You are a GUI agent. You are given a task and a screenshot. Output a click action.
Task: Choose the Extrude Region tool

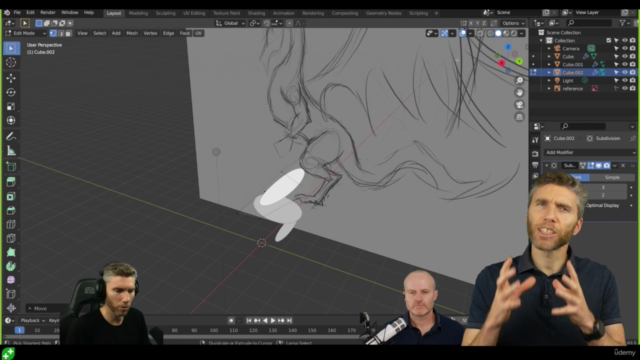11,182
